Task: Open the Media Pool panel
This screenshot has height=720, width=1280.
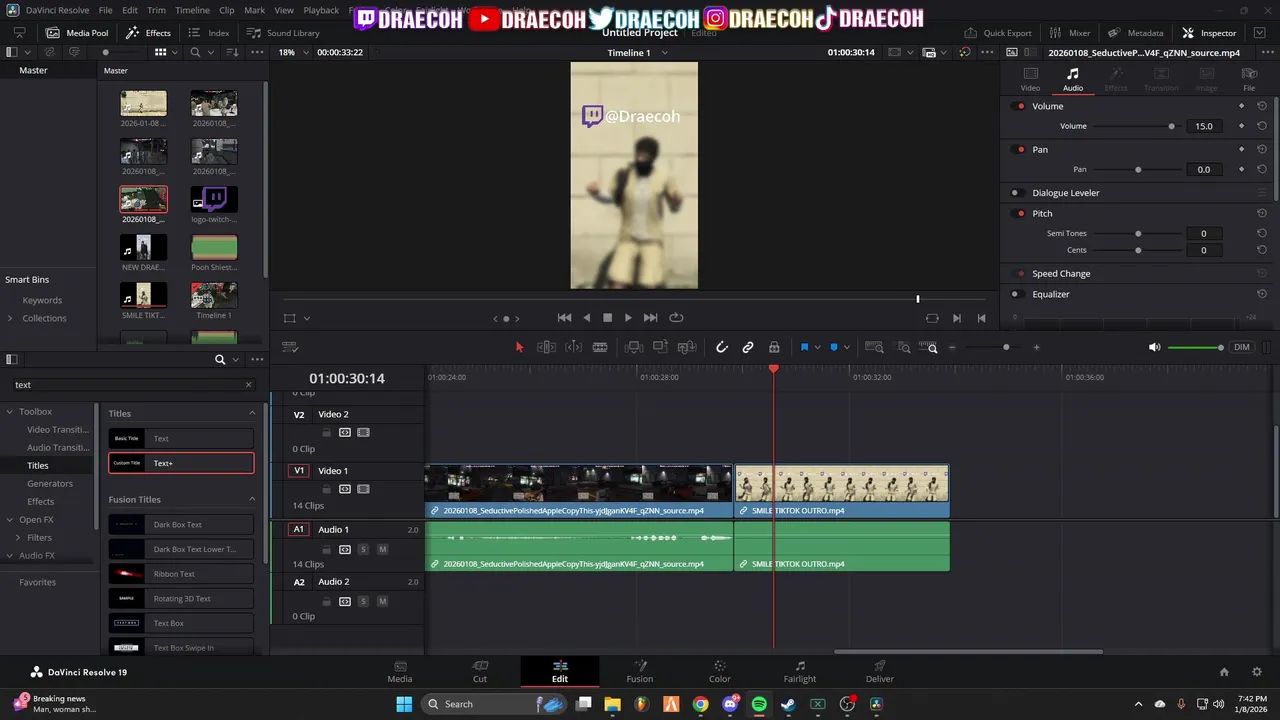Action: [x=78, y=33]
